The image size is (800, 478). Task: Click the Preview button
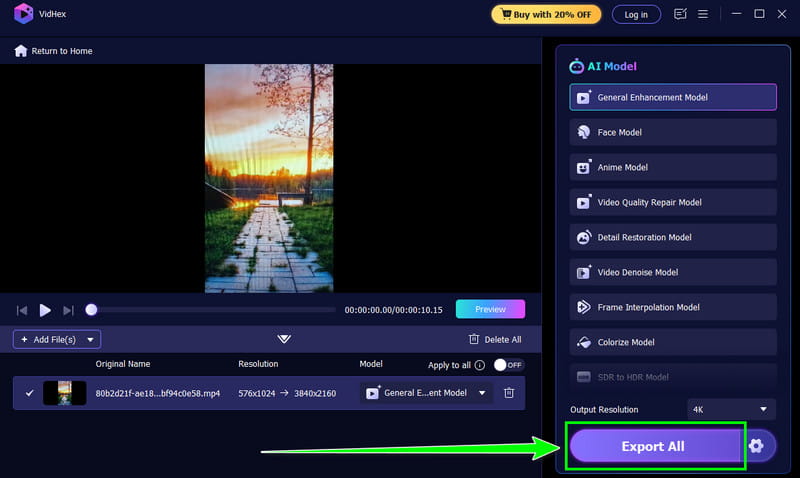(490, 309)
